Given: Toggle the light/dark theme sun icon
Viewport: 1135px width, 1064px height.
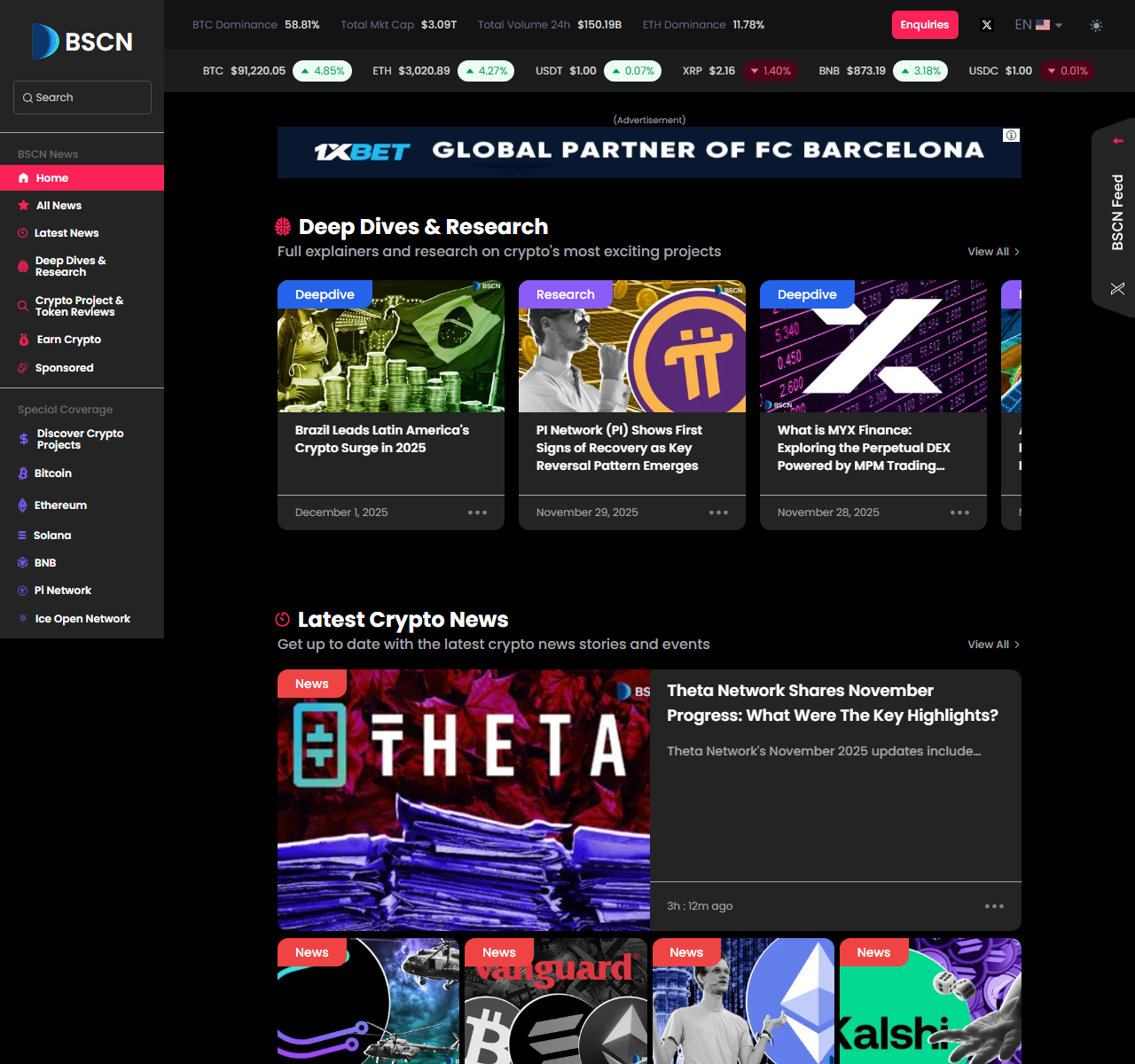Looking at the screenshot, I should pyautogui.click(x=1096, y=26).
